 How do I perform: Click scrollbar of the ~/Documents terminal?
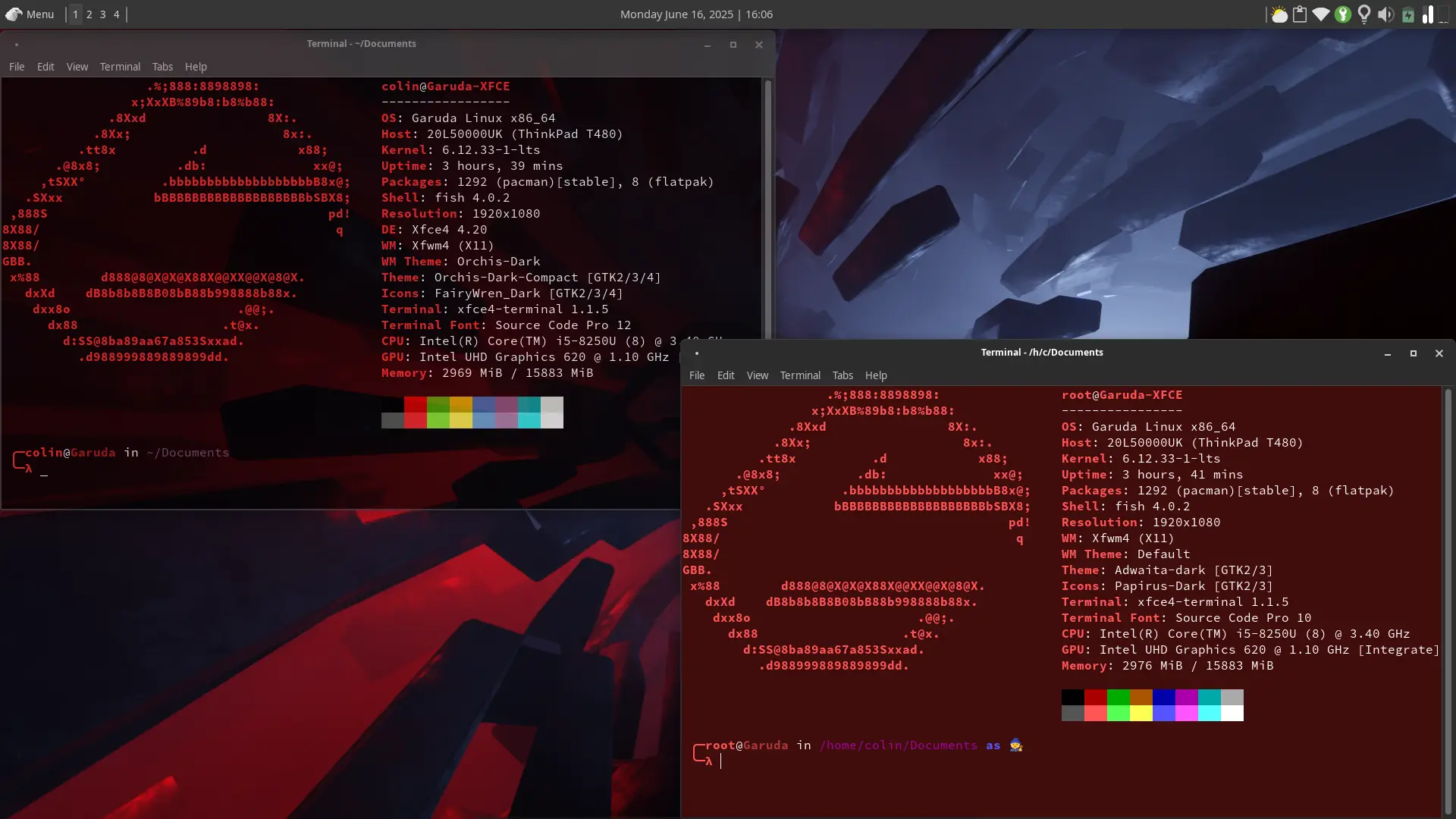[767, 209]
